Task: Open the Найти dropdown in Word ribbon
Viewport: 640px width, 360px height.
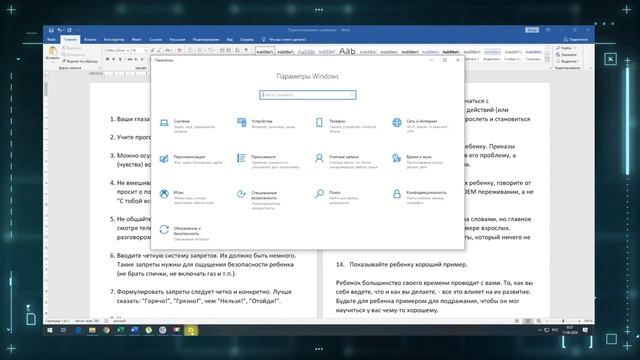Action: (x=567, y=48)
